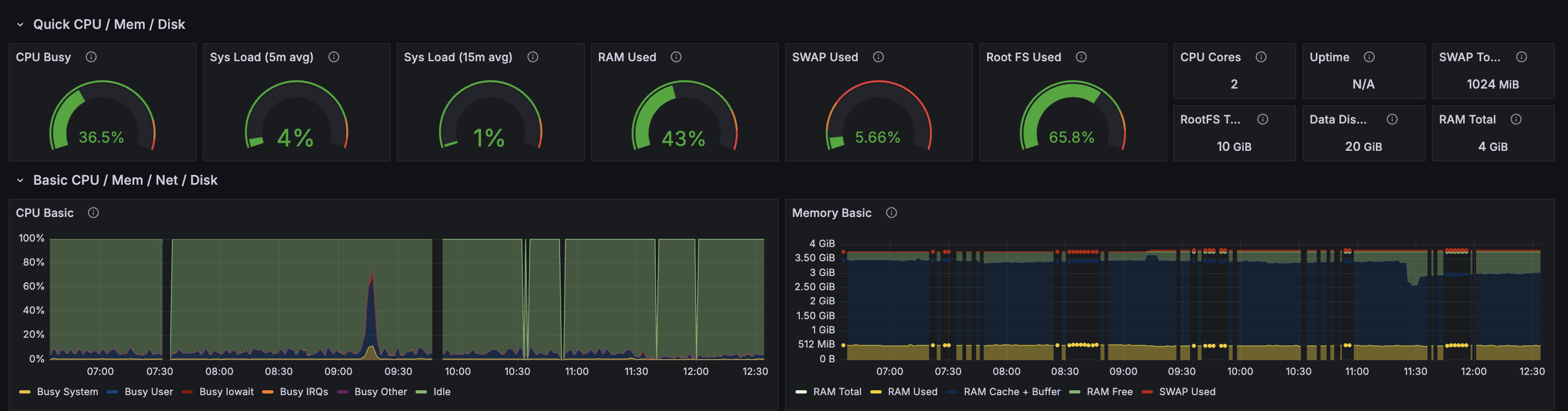Toggle Idle series in CPU legend
1568x411 pixels.
[442, 391]
